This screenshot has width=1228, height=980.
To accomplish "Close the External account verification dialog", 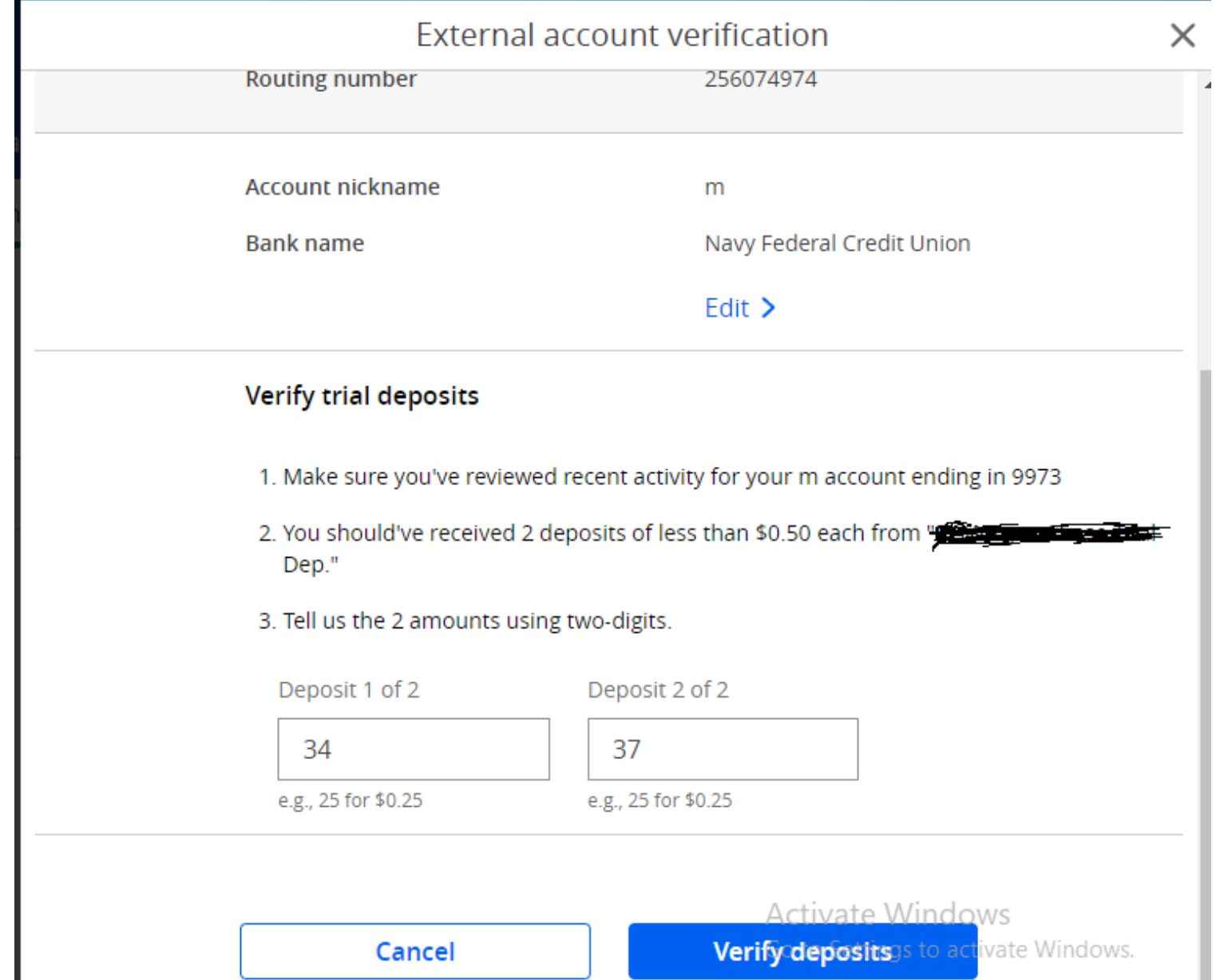I will [1182, 35].
